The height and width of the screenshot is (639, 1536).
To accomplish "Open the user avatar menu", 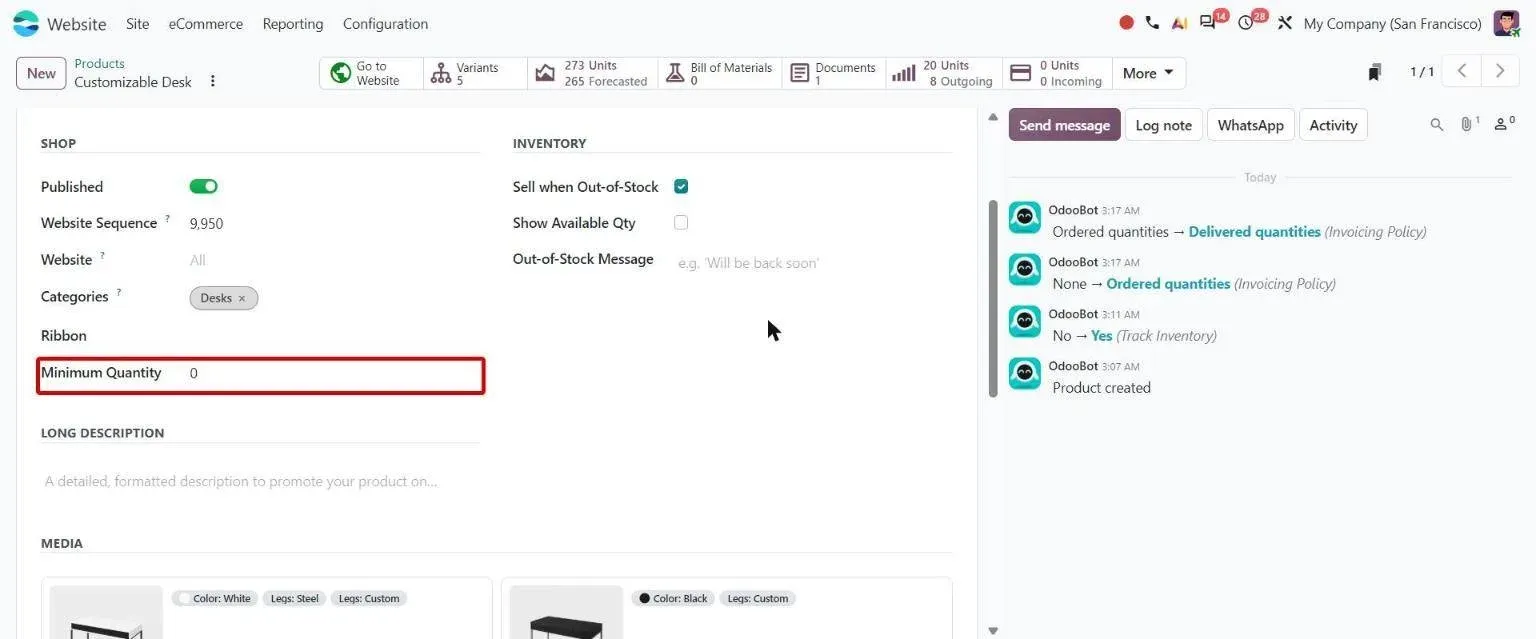I will [1506, 23].
